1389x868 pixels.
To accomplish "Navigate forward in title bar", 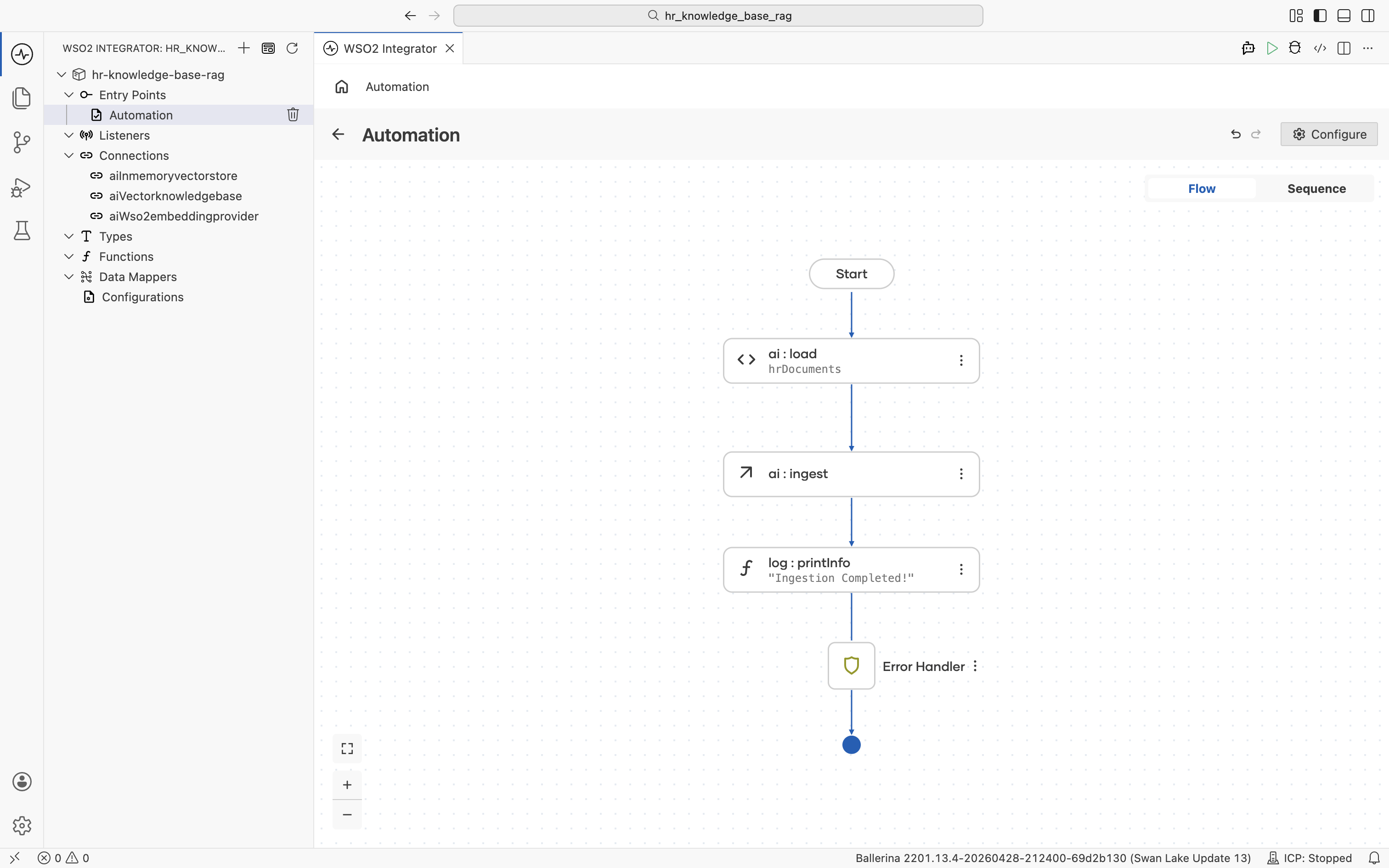I will coord(435,16).
